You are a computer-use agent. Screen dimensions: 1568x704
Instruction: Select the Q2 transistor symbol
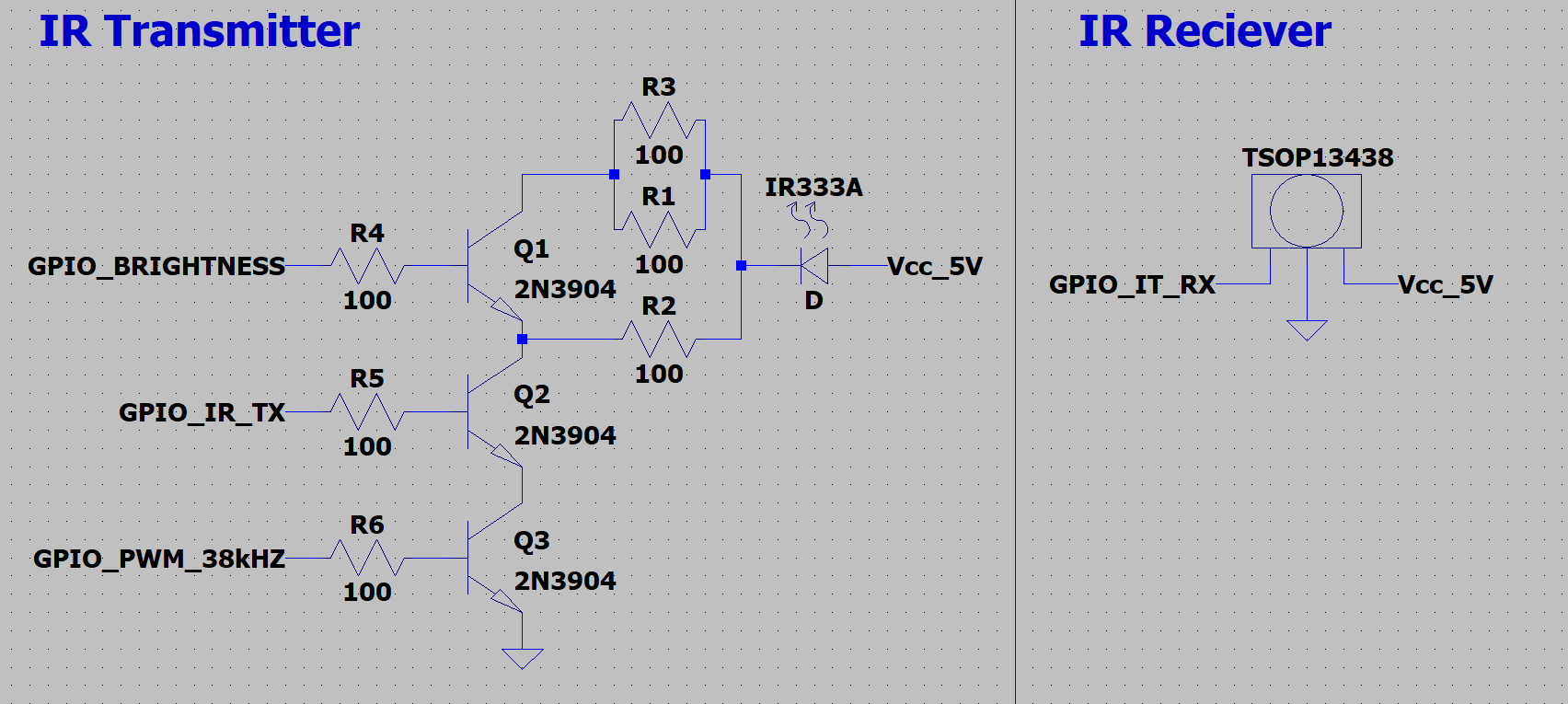(495, 412)
